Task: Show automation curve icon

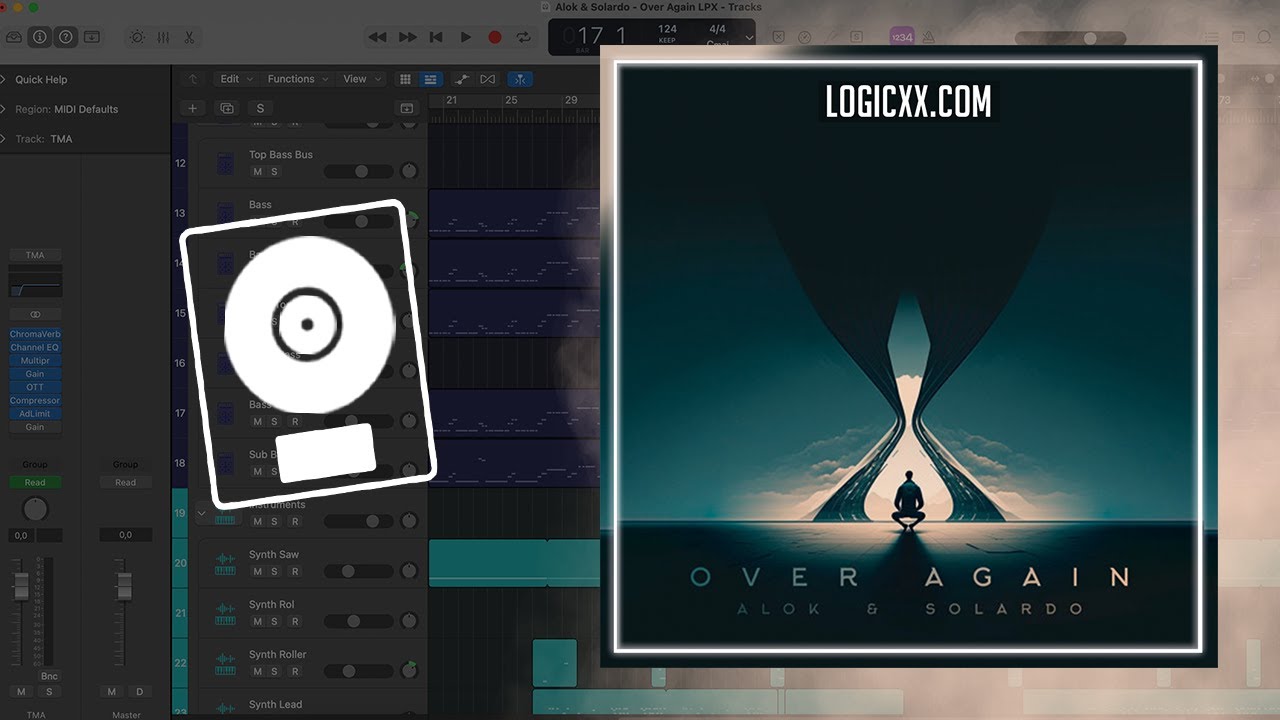Action: point(461,79)
